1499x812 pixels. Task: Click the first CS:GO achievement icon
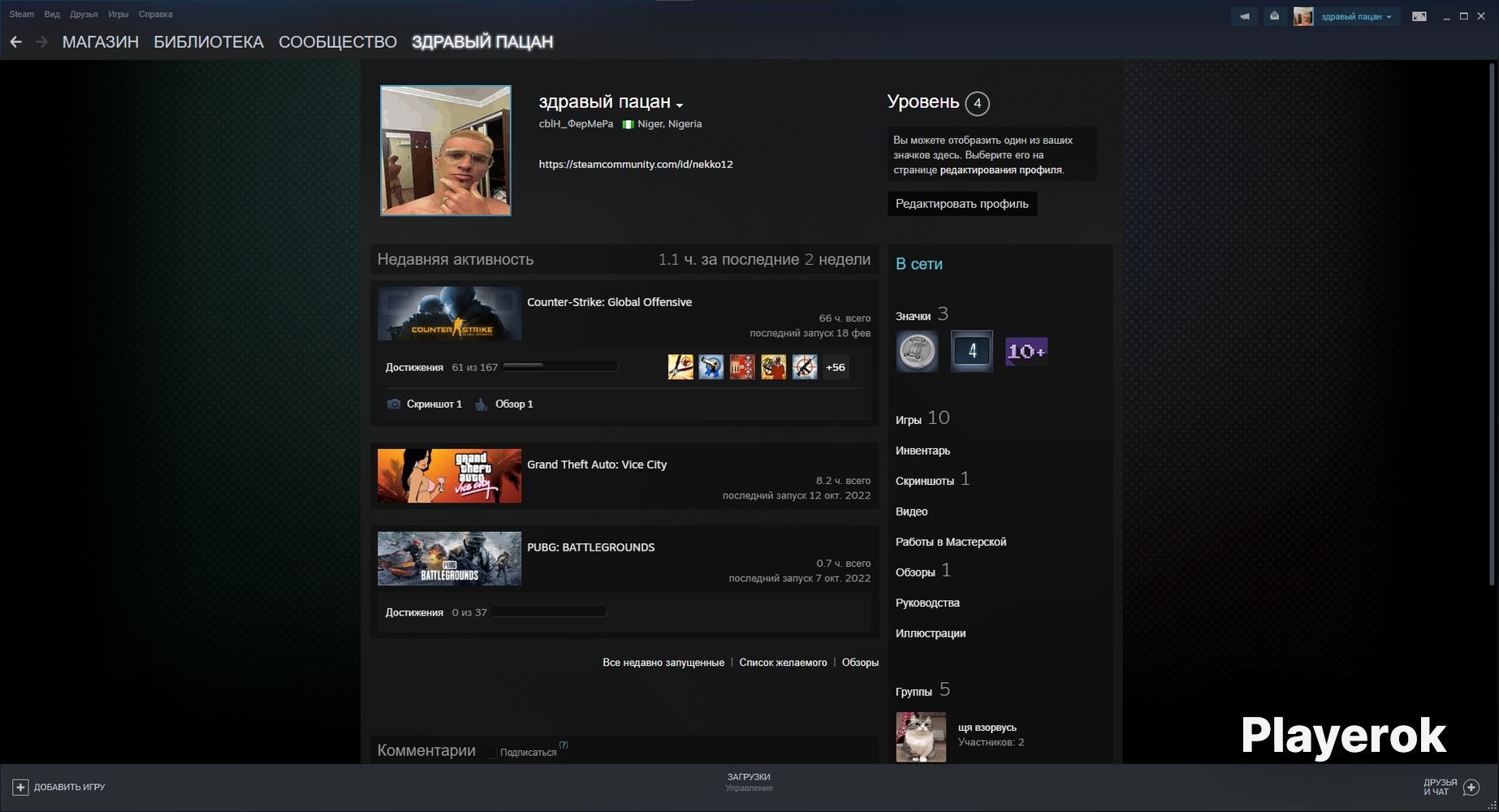tap(680, 367)
